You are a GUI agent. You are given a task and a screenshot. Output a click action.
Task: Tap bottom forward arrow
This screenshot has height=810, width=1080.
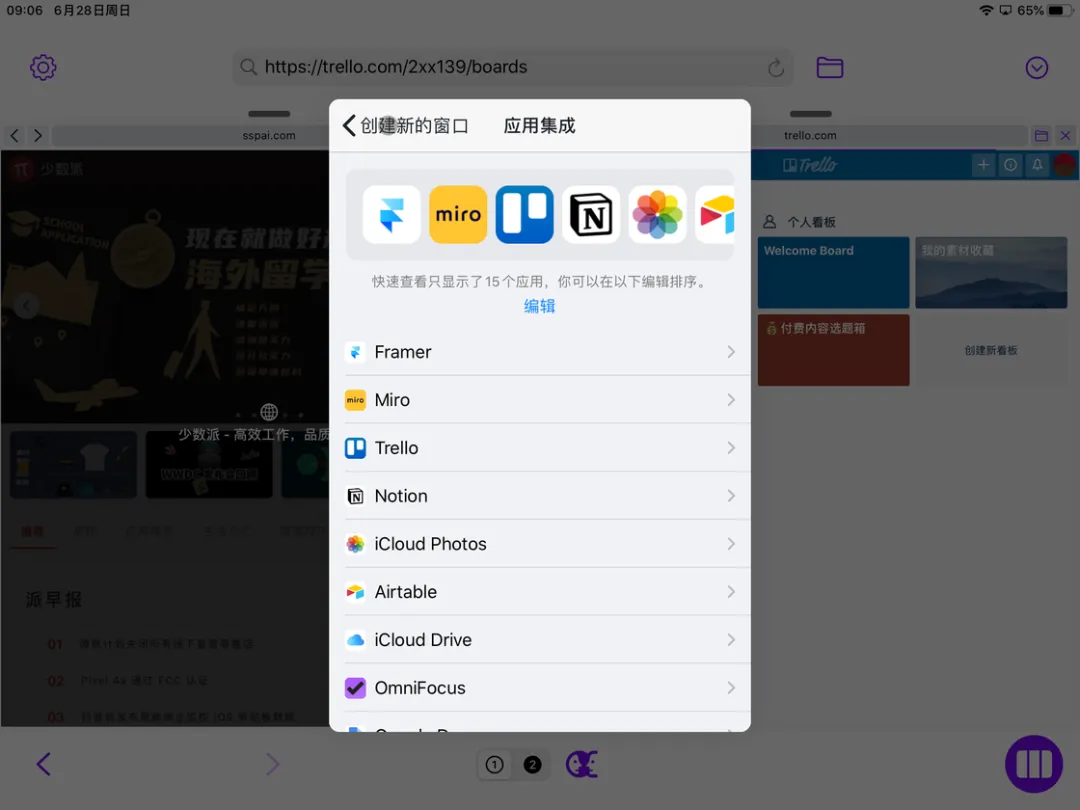273,764
